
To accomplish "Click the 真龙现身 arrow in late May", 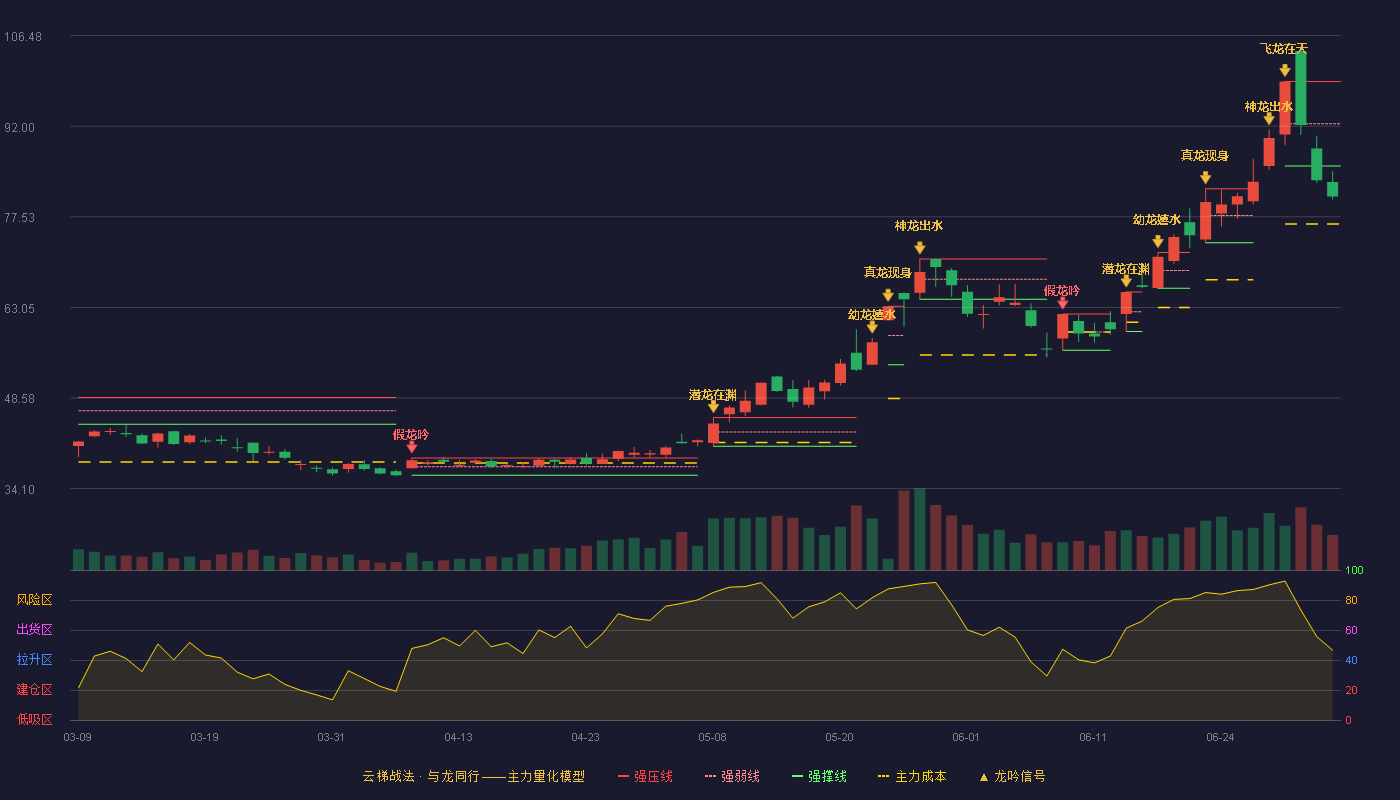I will [x=888, y=295].
